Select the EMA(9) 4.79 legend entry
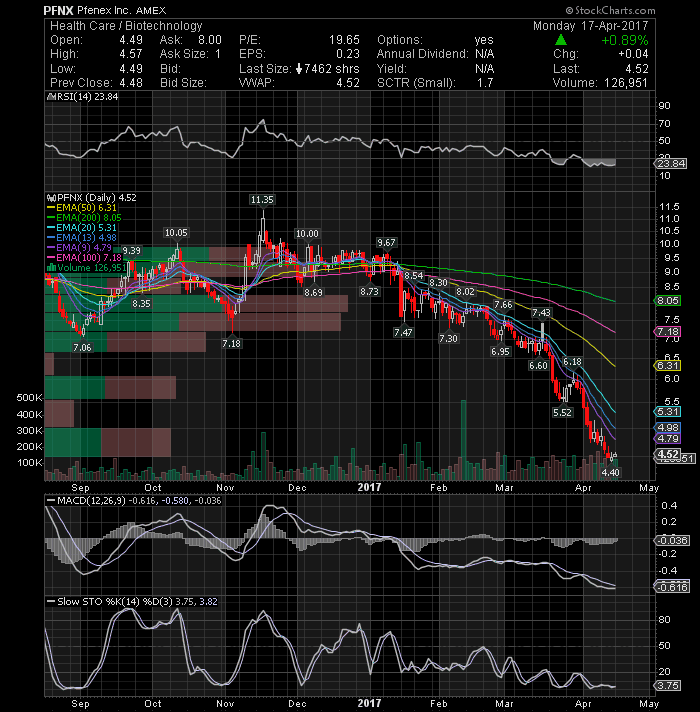Viewport: 700px width, 712px height. click(x=79, y=247)
